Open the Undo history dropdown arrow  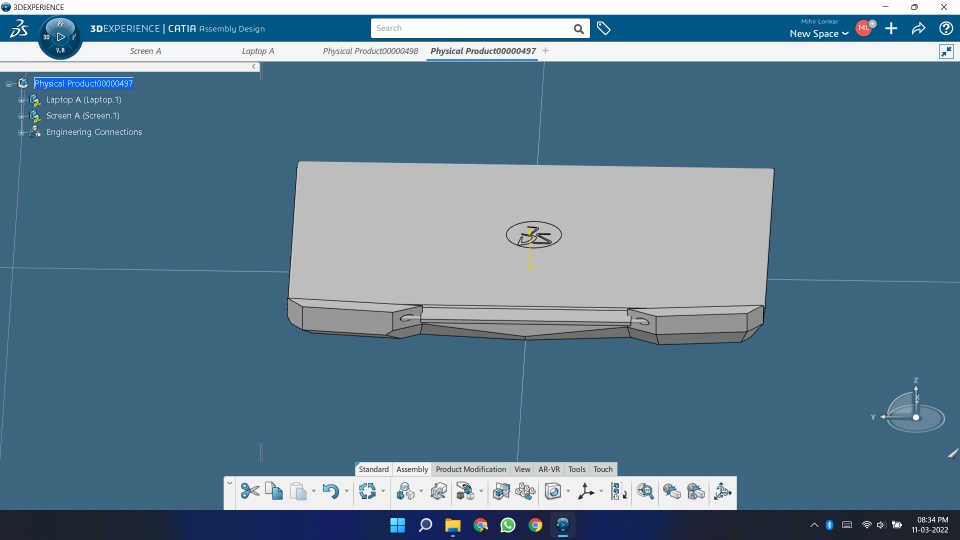click(x=347, y=491)
